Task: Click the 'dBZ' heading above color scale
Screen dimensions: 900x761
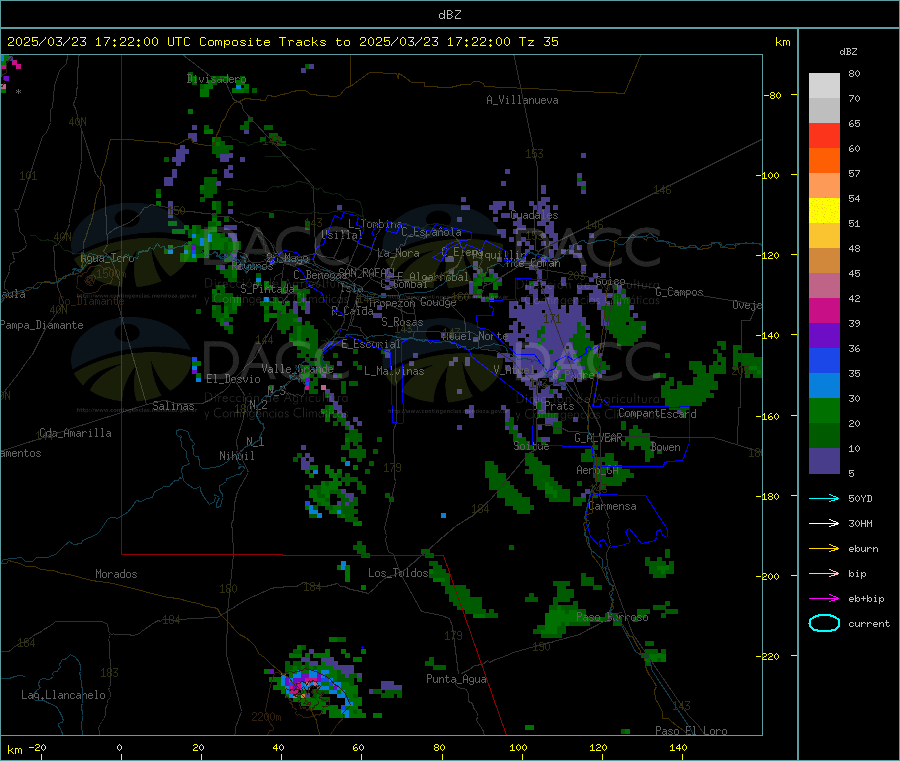Action: pyautogui.click(x=848, y=52)
